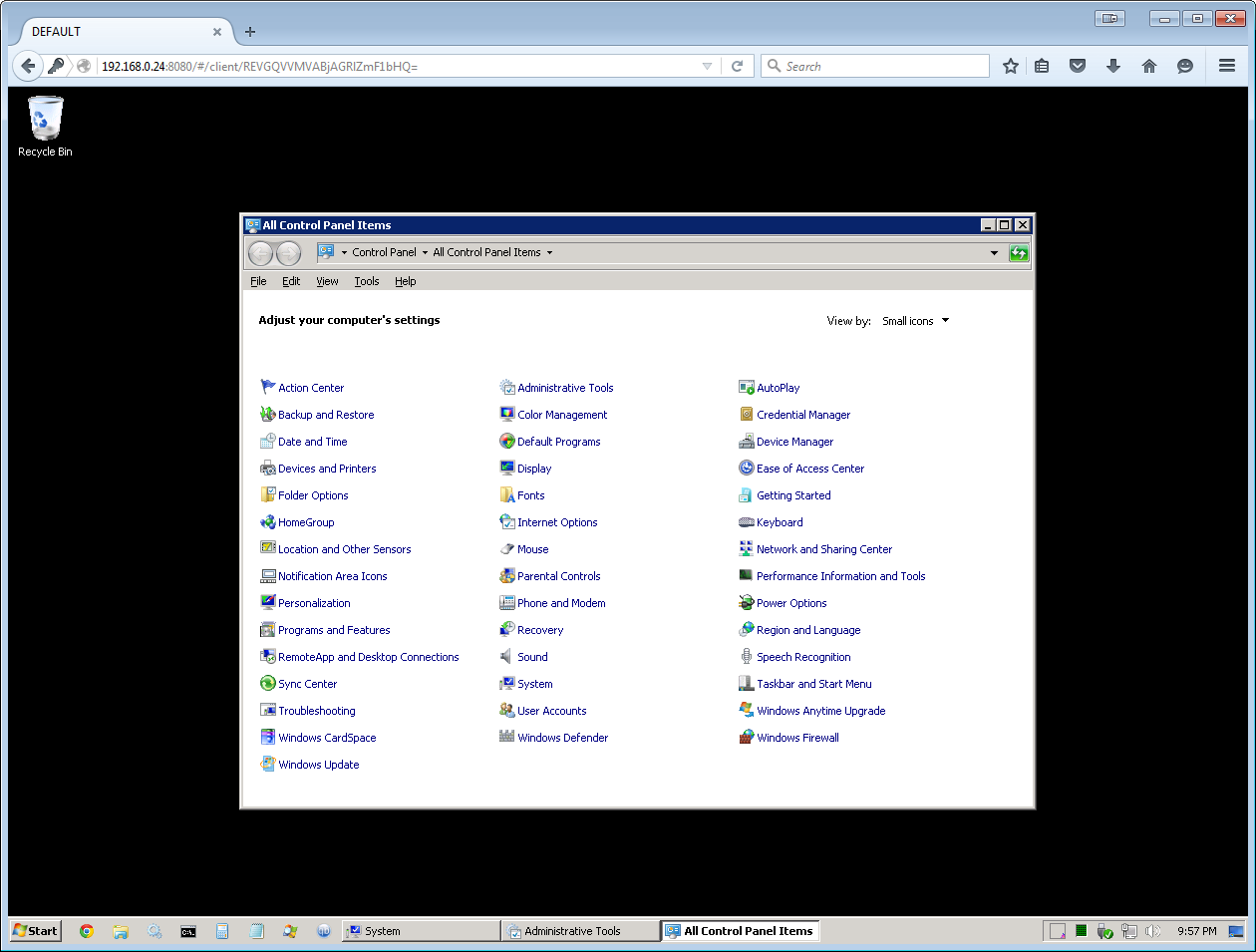
Task: Click the Sync Center green icon
Action: [267, 683]
